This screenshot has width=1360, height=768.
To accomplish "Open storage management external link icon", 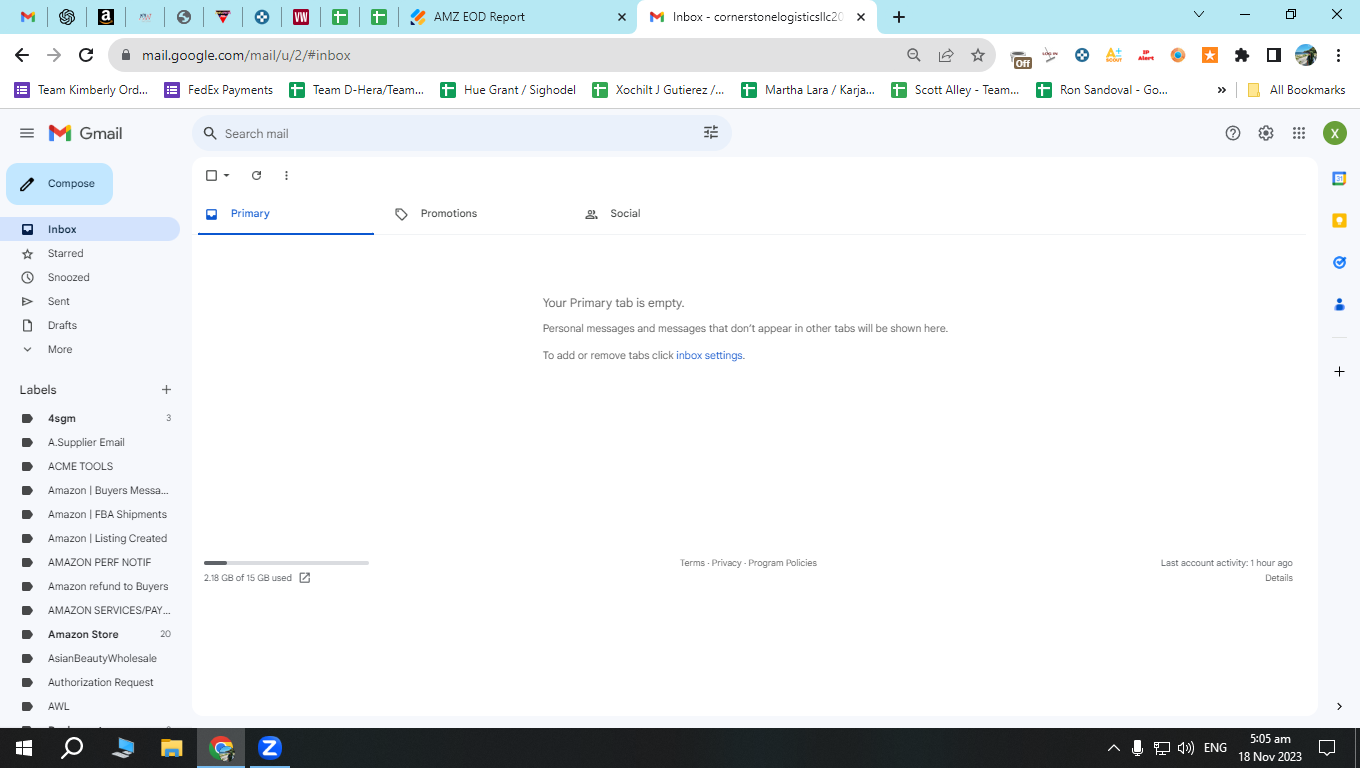I will (x=305, y=578).
